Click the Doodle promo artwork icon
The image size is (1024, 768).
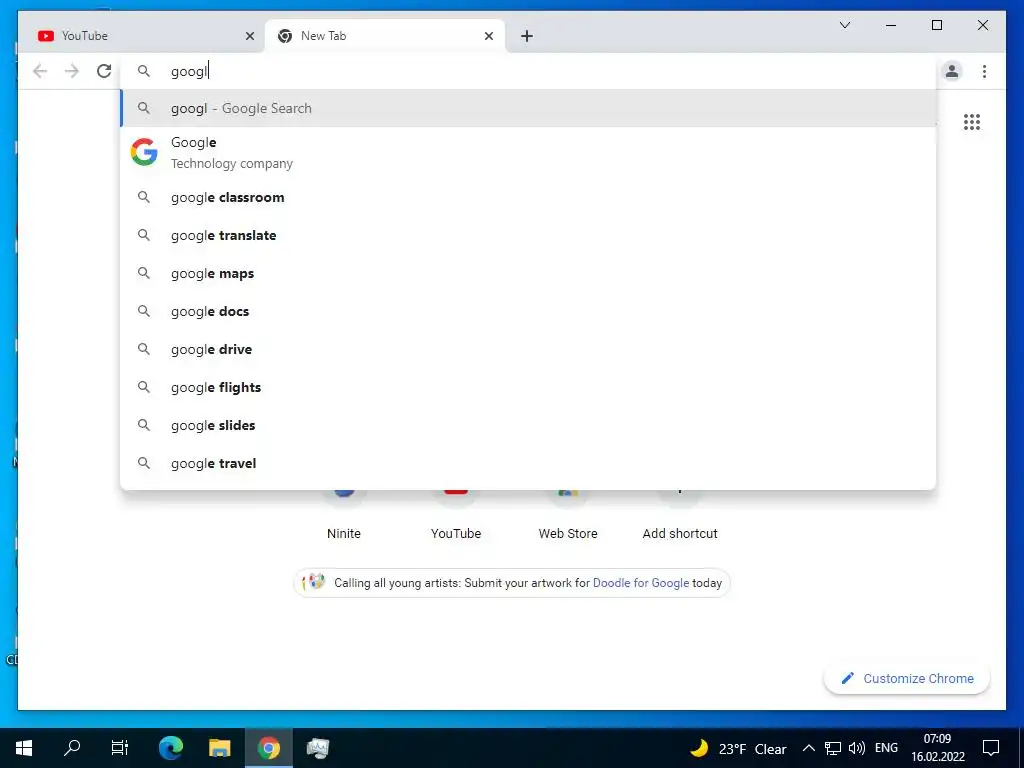pos(313,582)
